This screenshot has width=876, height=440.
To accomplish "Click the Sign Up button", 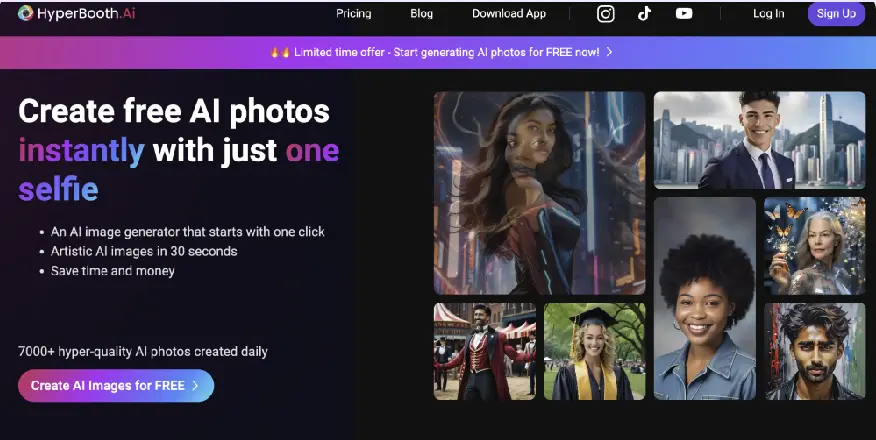I will coord(836,14).
